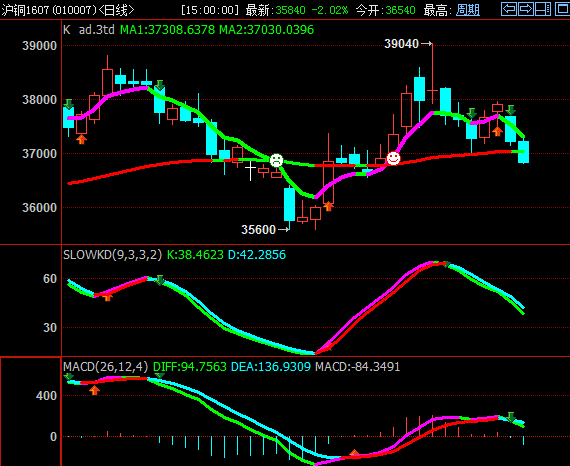Click the white smiley face crossover marker

point(393,158)
